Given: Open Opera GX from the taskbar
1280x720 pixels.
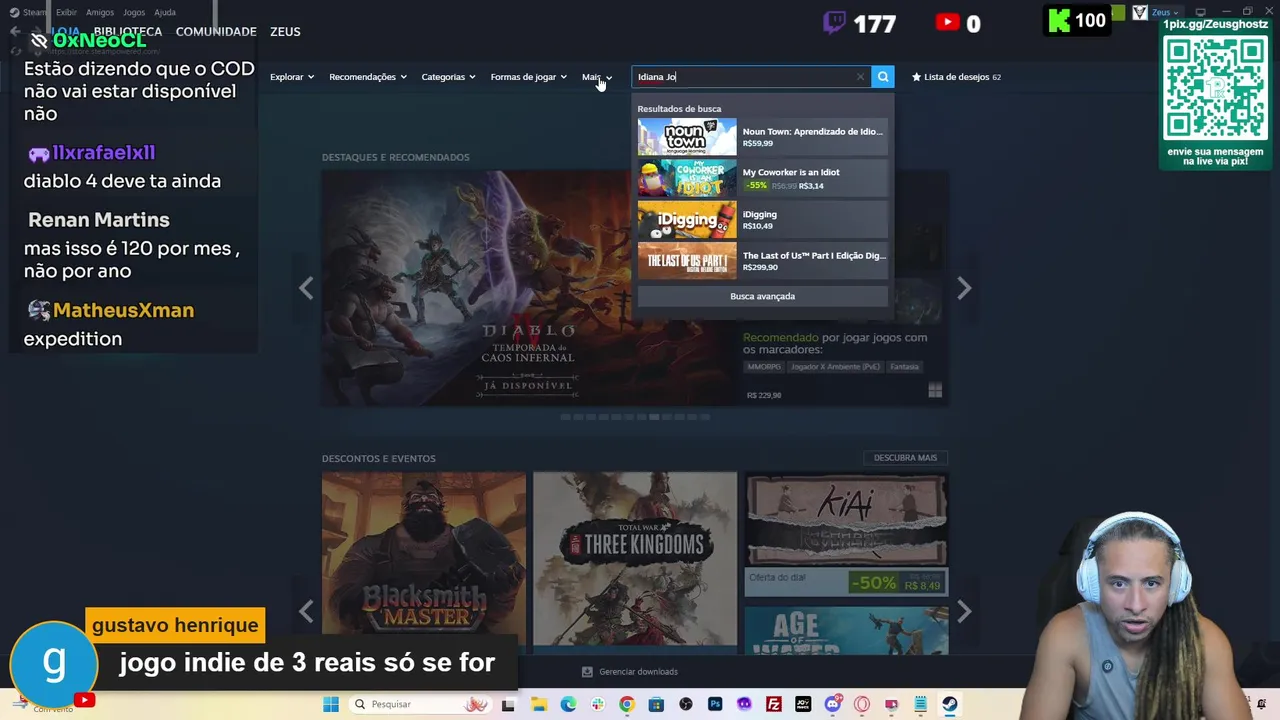Looking at the screenshot, I should click(x=862, y=704).
